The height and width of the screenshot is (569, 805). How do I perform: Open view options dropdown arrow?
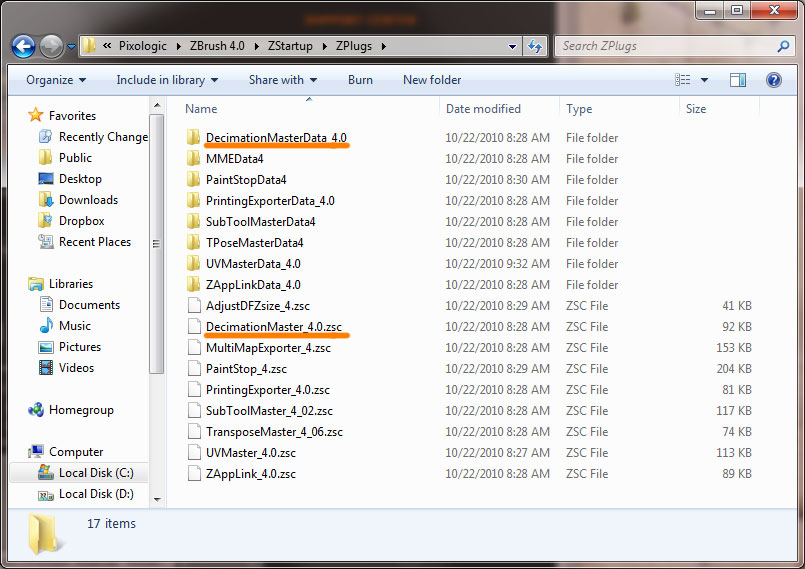[704, 80]
